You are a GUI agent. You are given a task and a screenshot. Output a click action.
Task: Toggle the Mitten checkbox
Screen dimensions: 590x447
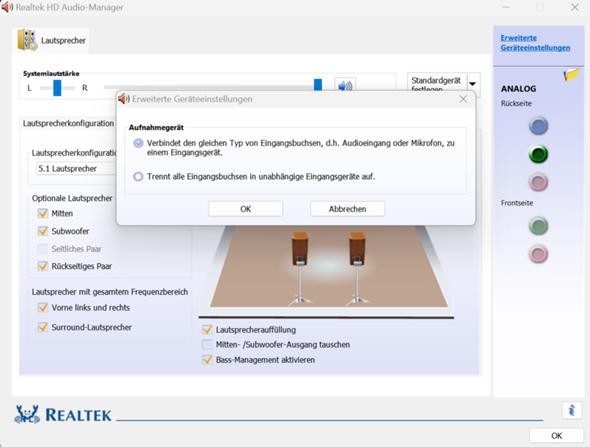(x=43, y=213)
